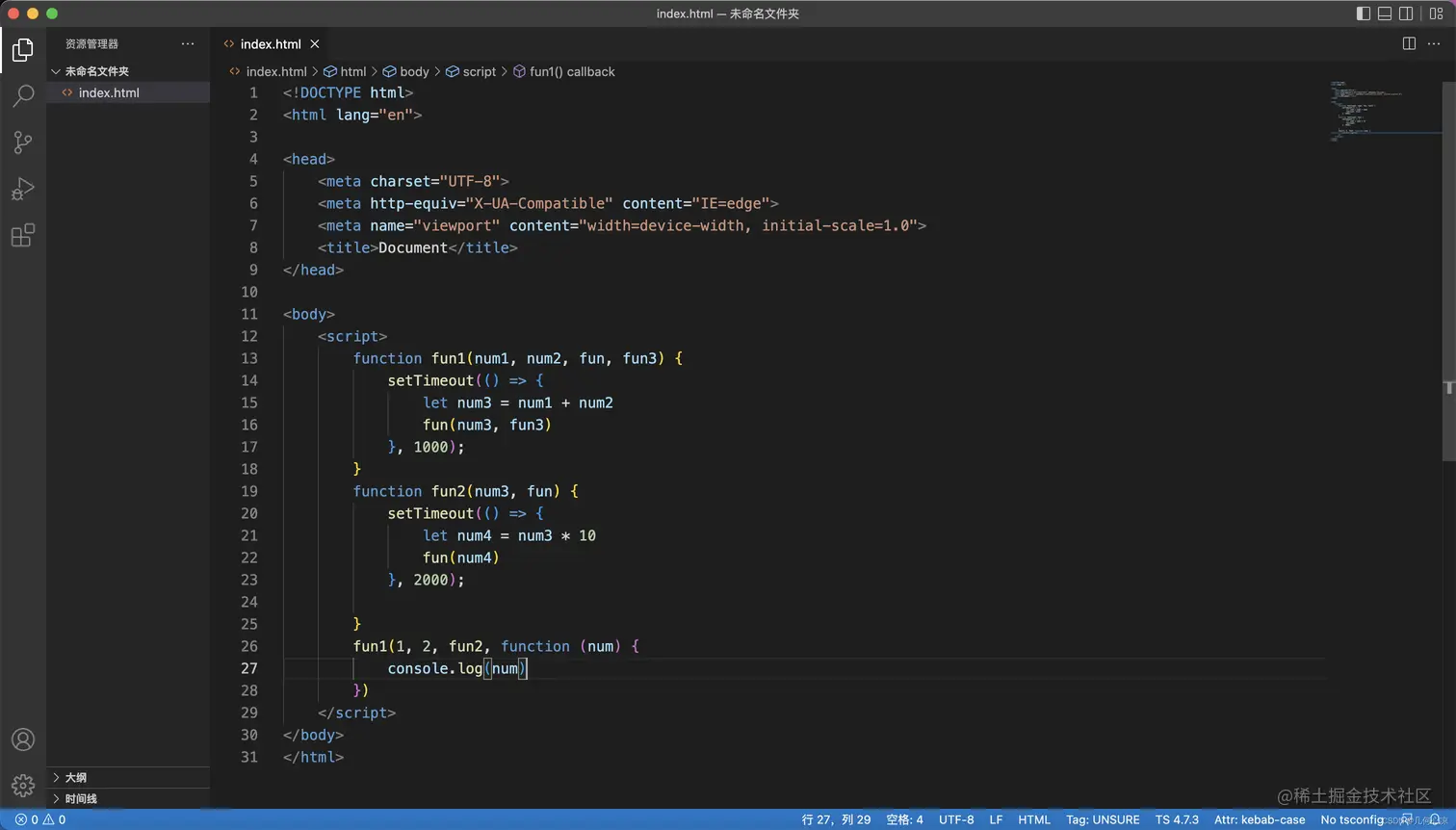Click the 行 27, 列 29 cursor position
Viewport: 1456px width, 830px height.
pyautogui.click(x=836, y=819)
